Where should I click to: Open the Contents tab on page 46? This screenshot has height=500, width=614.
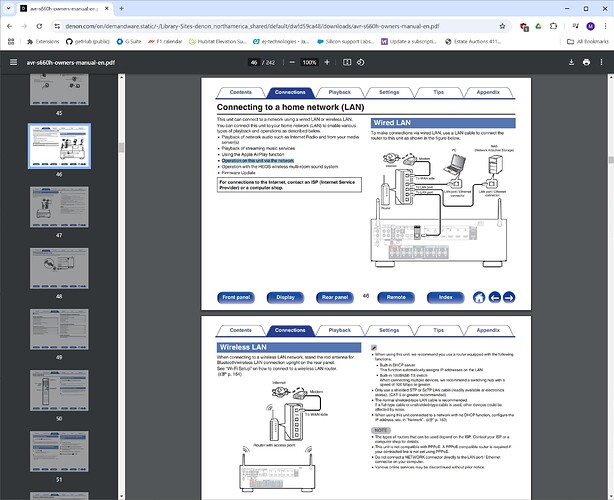pos(240,92)
